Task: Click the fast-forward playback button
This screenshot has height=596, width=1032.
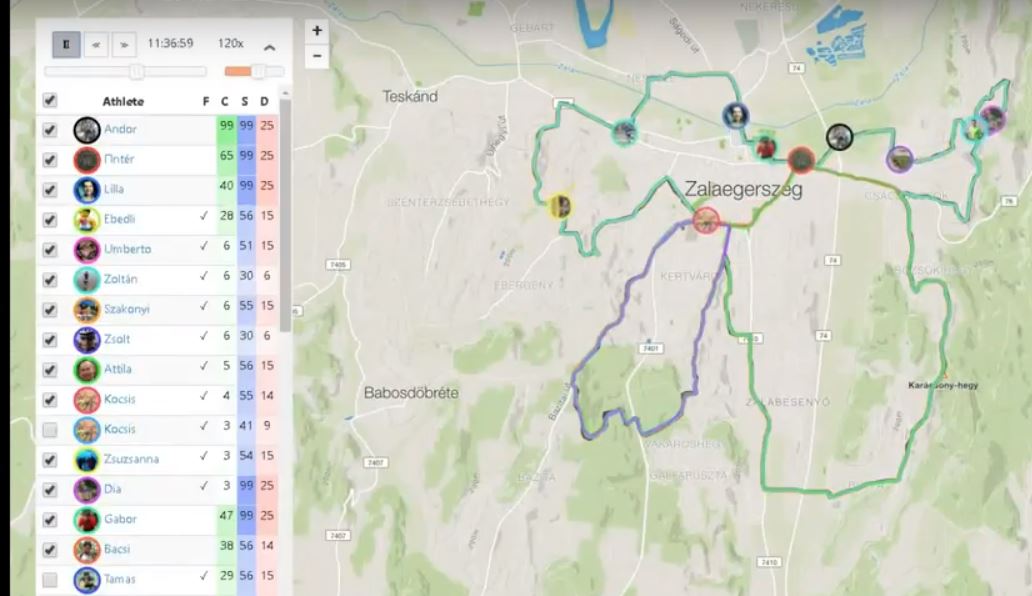Action: coord(124,44)
